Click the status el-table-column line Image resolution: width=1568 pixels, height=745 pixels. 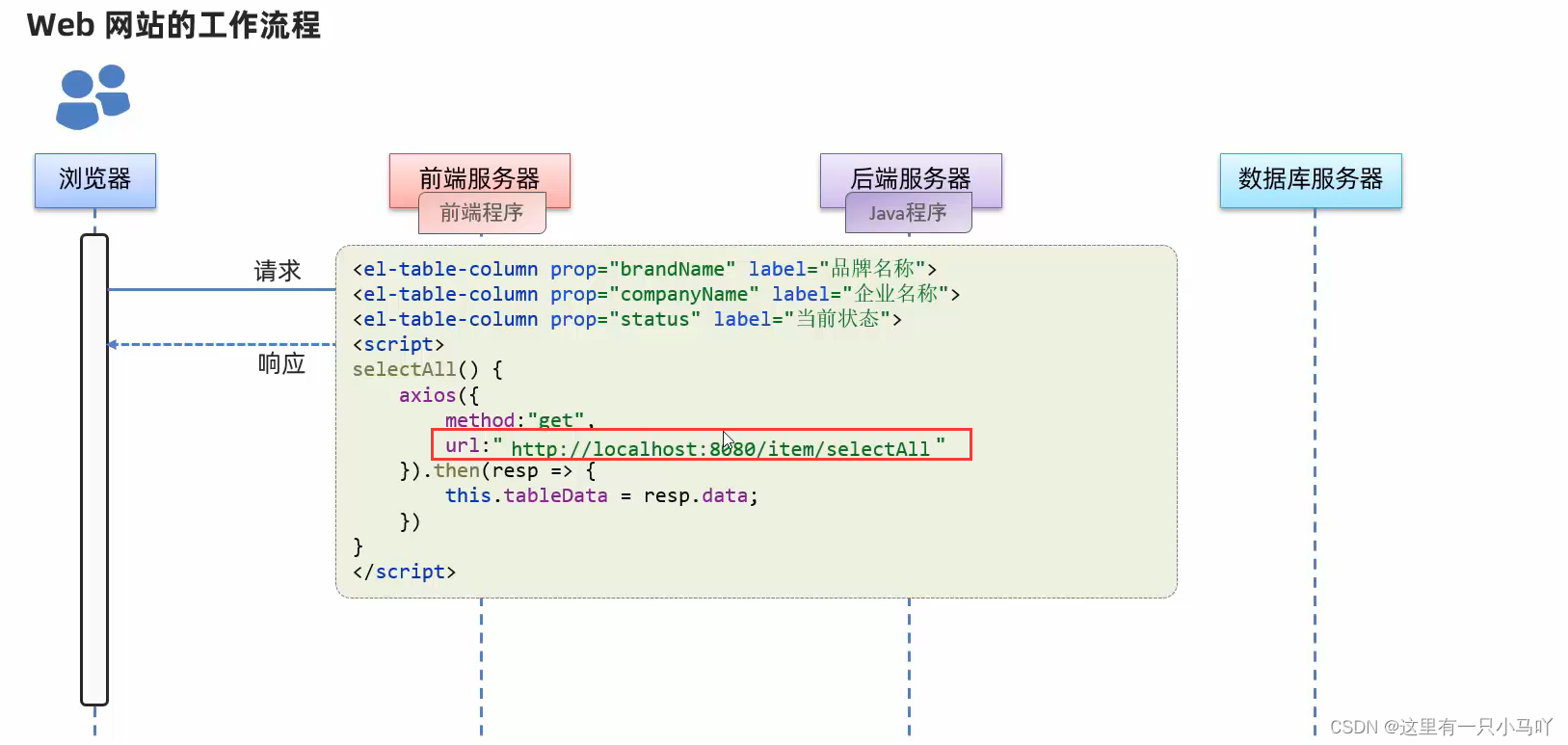tap(627, 319)
